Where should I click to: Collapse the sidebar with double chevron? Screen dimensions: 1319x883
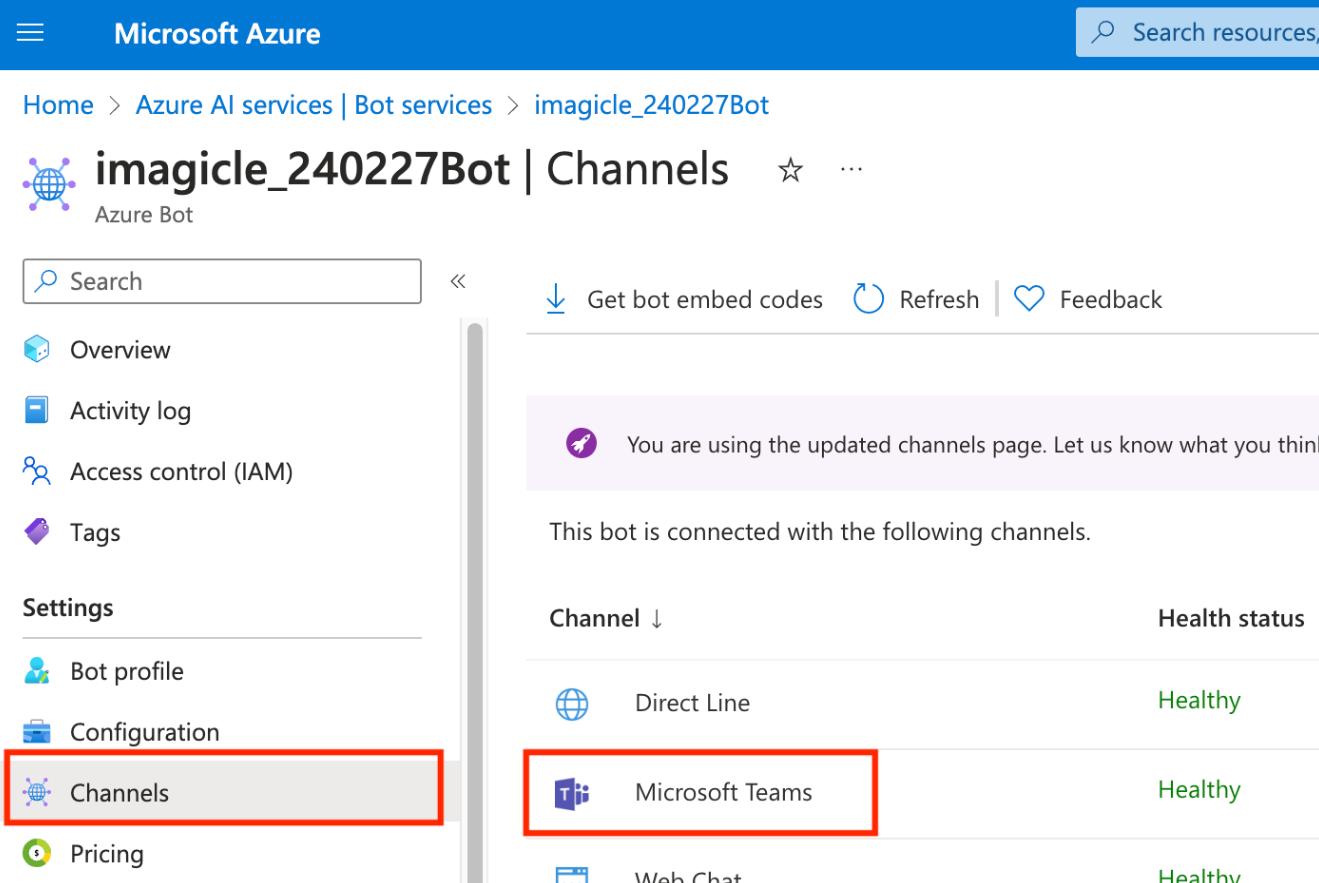click(x=458, y=282)
